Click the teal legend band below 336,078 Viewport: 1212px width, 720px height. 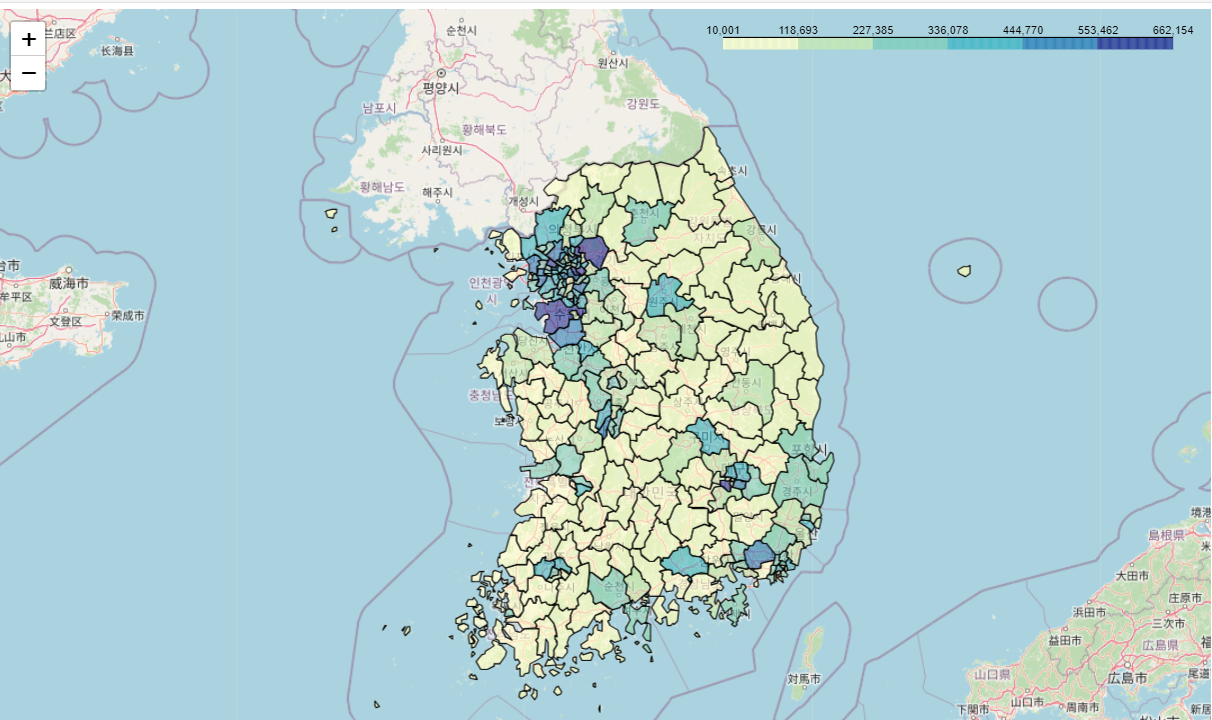pyautogui.click(x=985, y=44)
